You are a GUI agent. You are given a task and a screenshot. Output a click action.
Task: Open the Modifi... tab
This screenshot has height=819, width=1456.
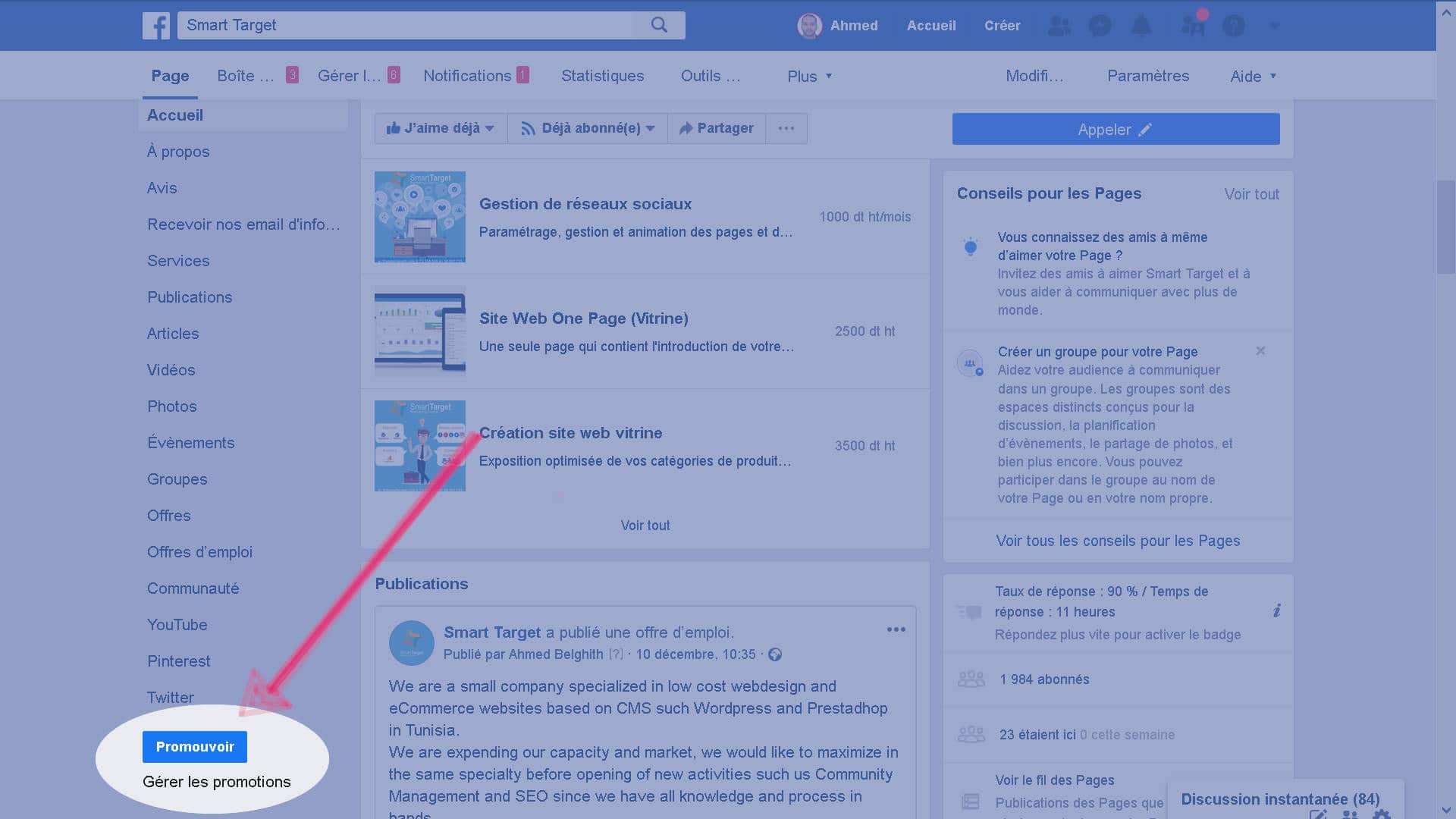[x=1034, y=76]
